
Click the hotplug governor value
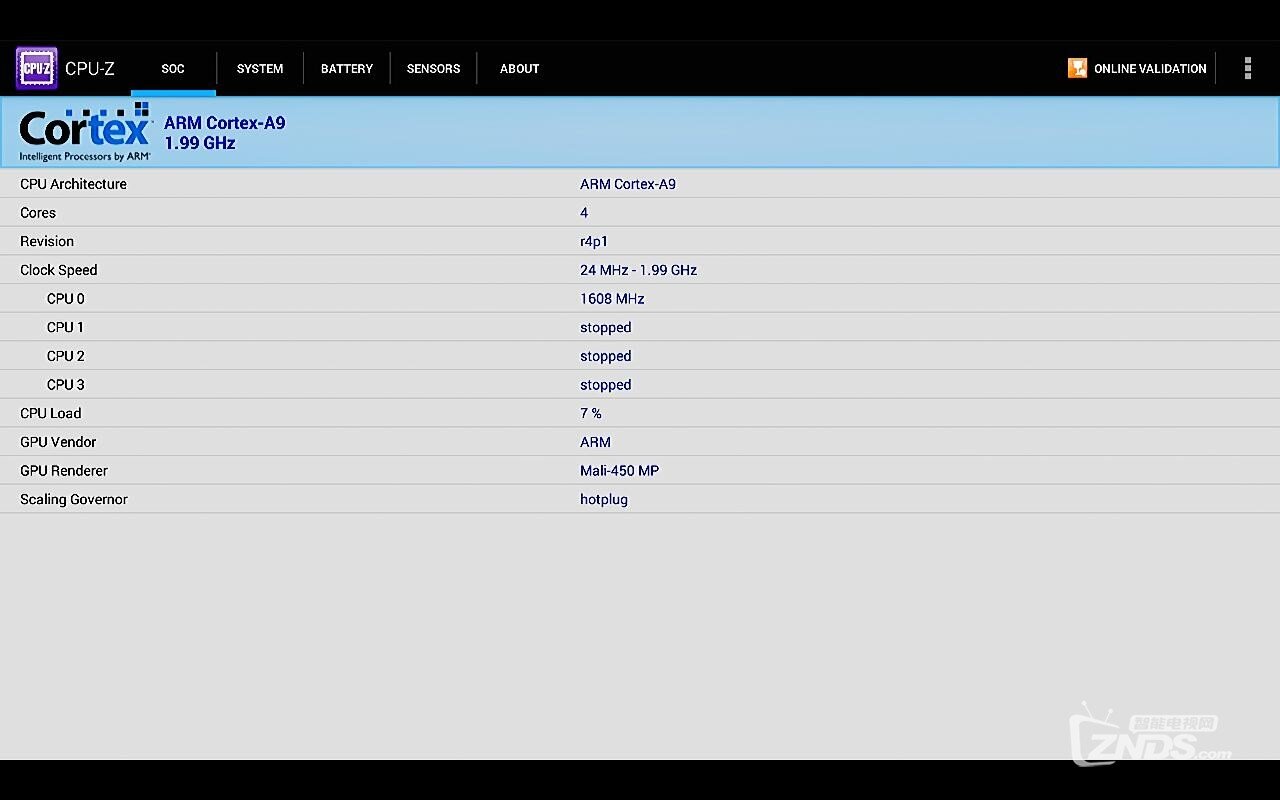click(x=604, y=499)
